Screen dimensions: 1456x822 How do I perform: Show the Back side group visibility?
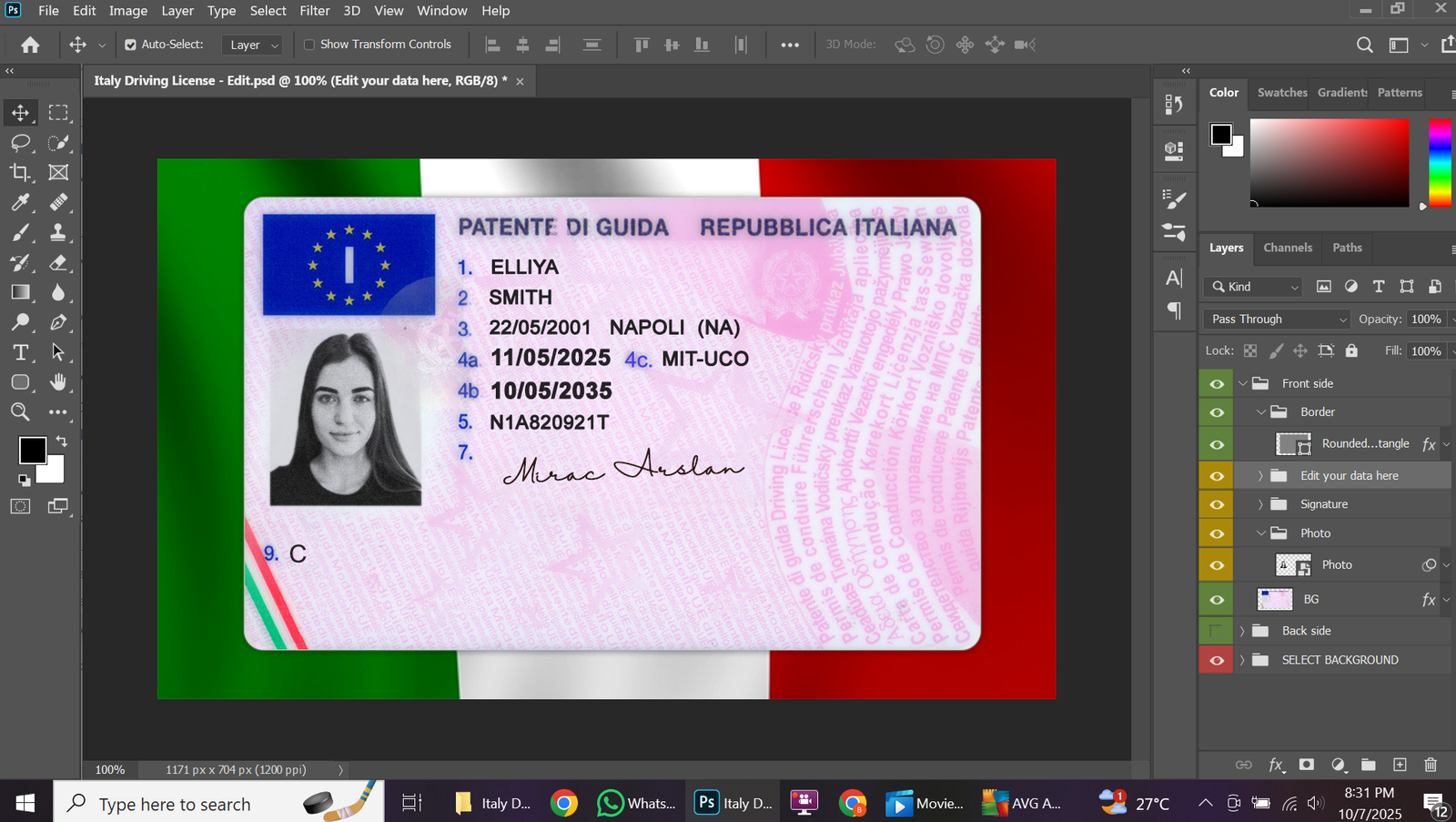point(1217,631)
